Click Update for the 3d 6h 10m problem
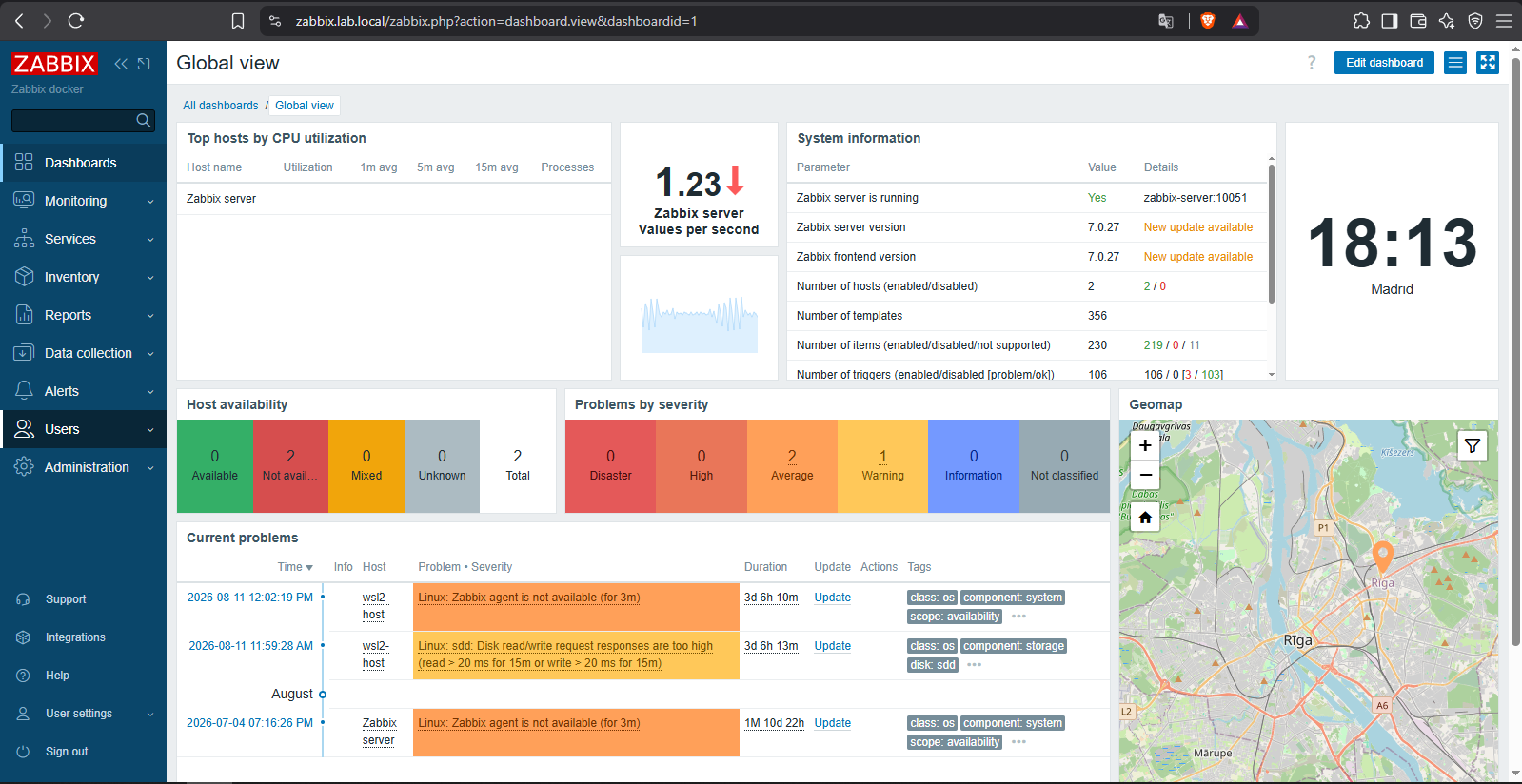1522x784 pixels. tap(832, 598)
